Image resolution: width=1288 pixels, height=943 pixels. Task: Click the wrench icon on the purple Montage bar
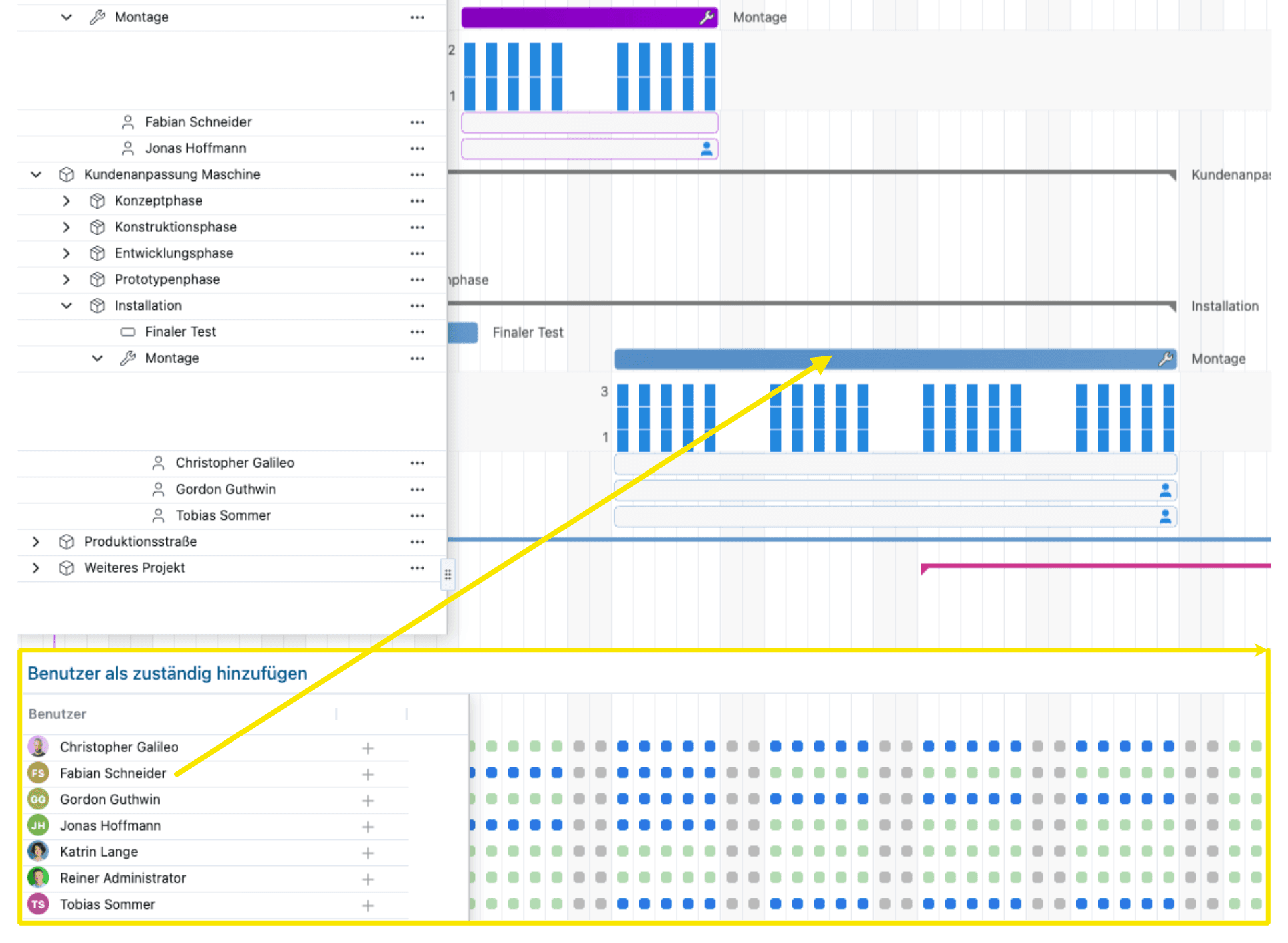[706, 17]
